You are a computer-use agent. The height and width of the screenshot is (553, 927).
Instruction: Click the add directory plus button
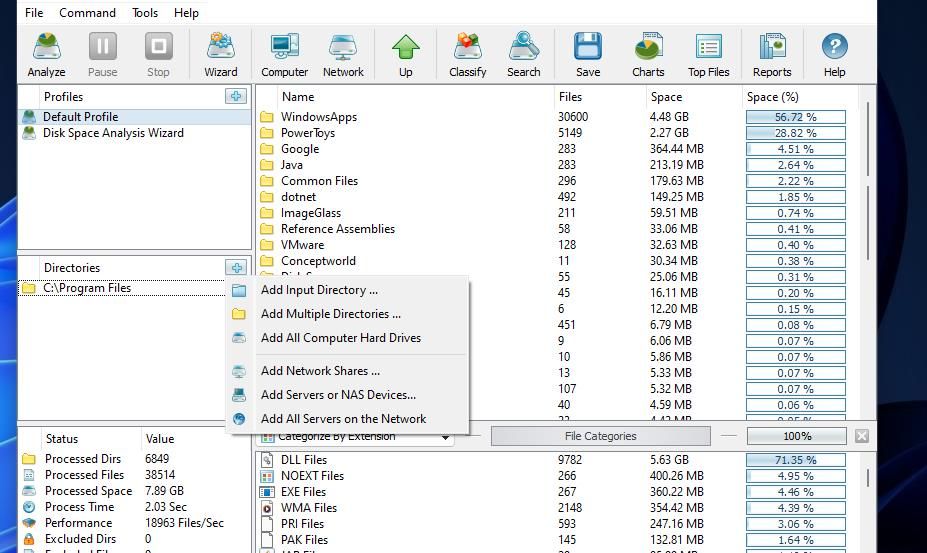pyautogui.click(x=235, y=267)
